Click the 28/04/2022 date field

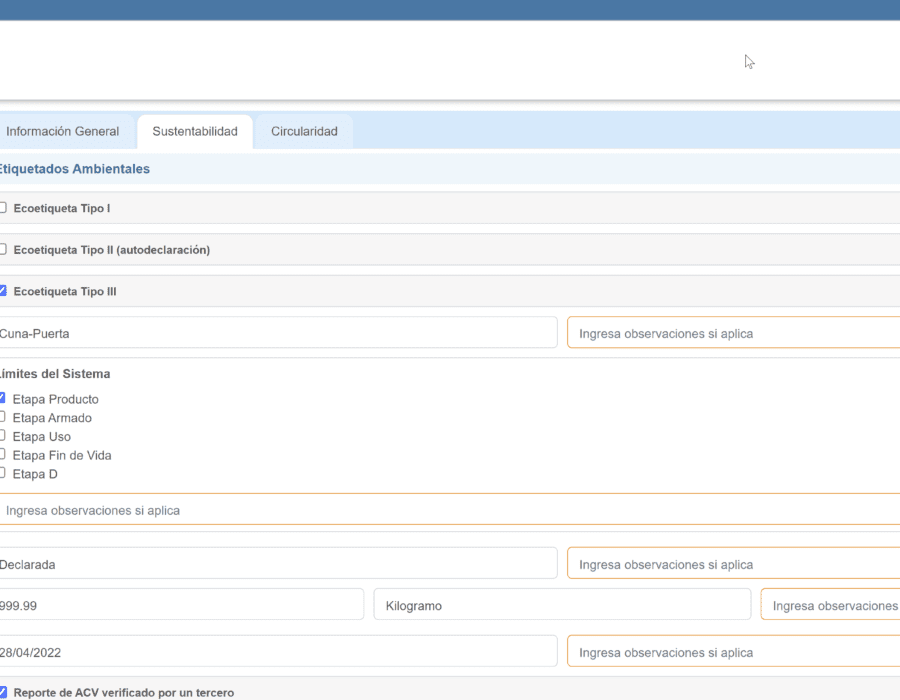tap(278, 652)
